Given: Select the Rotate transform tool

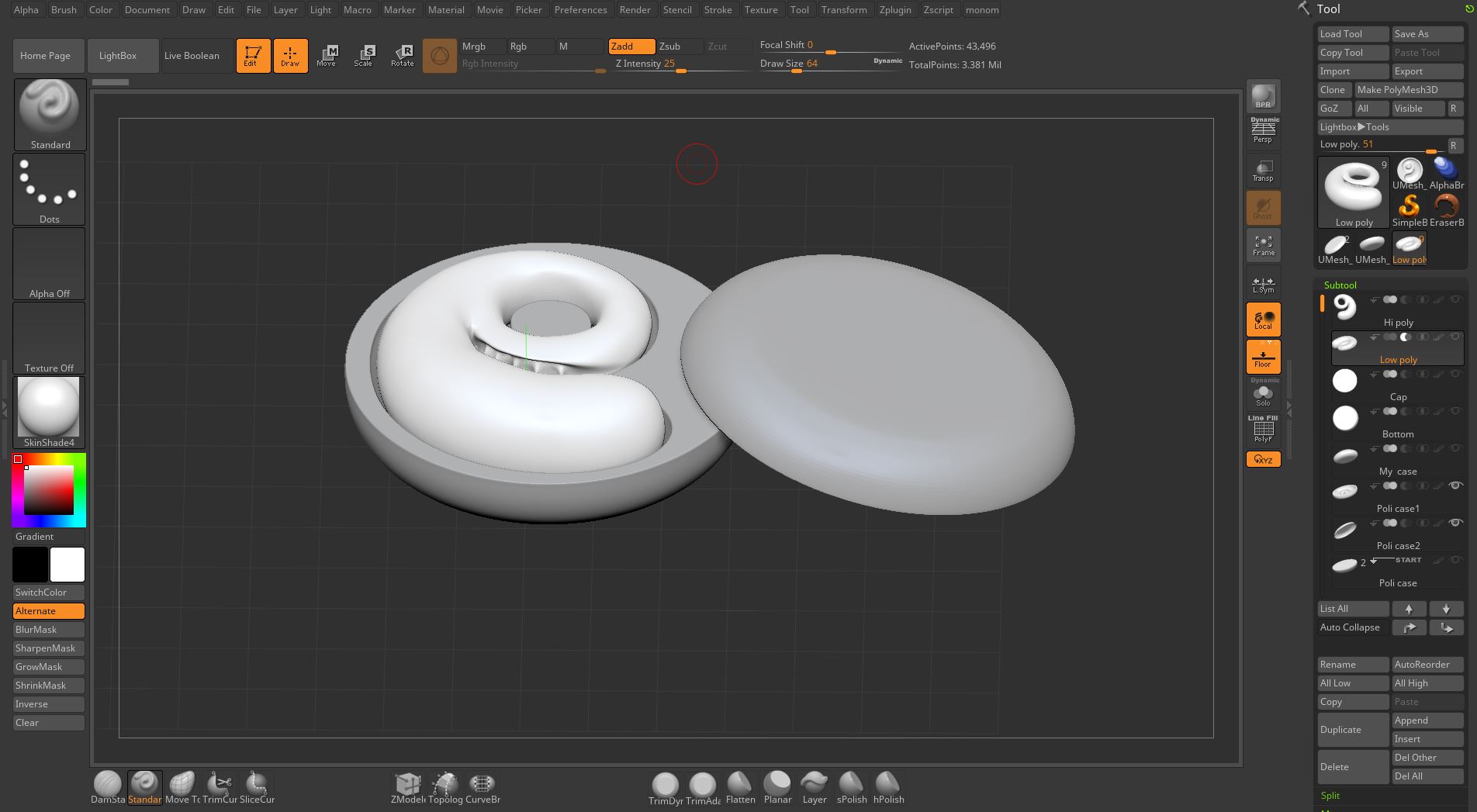Looking at the screenshot, I should pyautogui.click(x=402, y=56).
